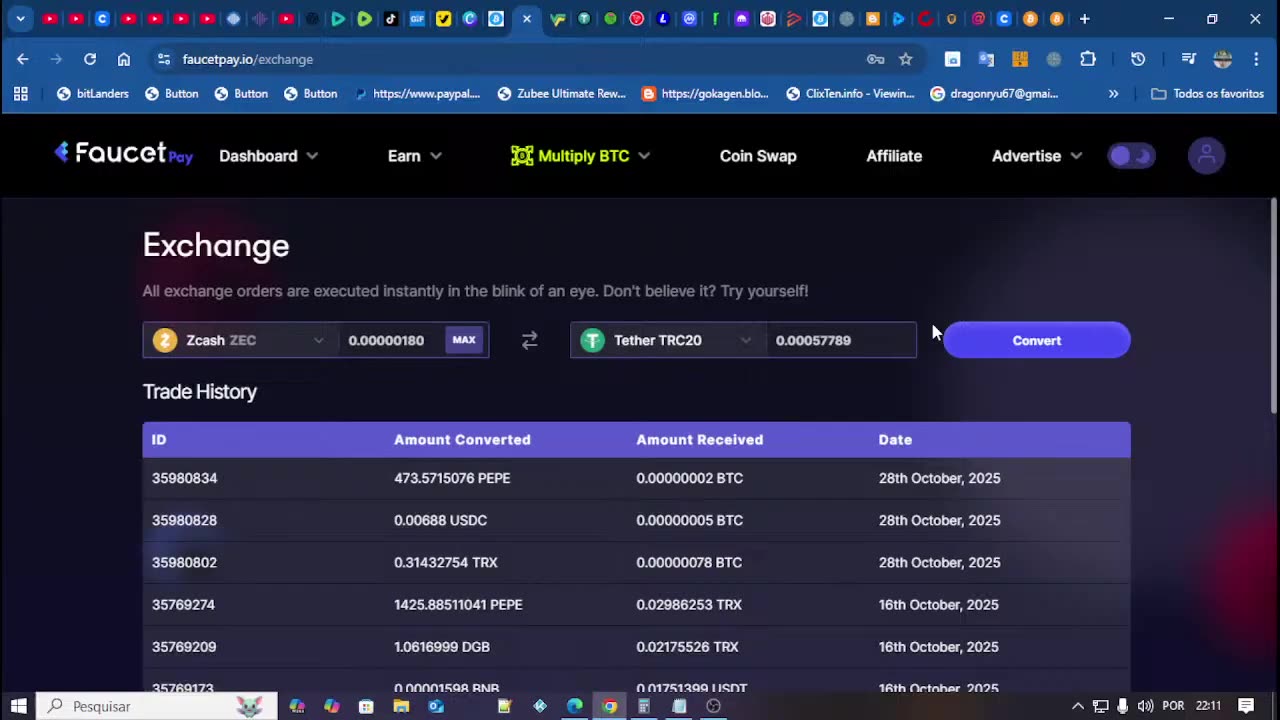This screenshot has height=720, width=1280.
Task: Open the Coin Swap page
Action: coord(758,156)
